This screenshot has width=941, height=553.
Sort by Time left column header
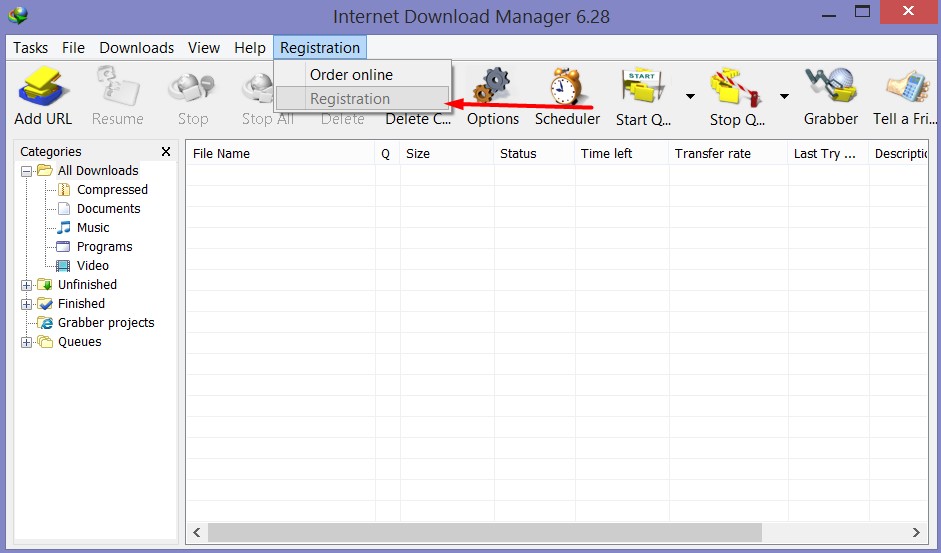point(621,154)
